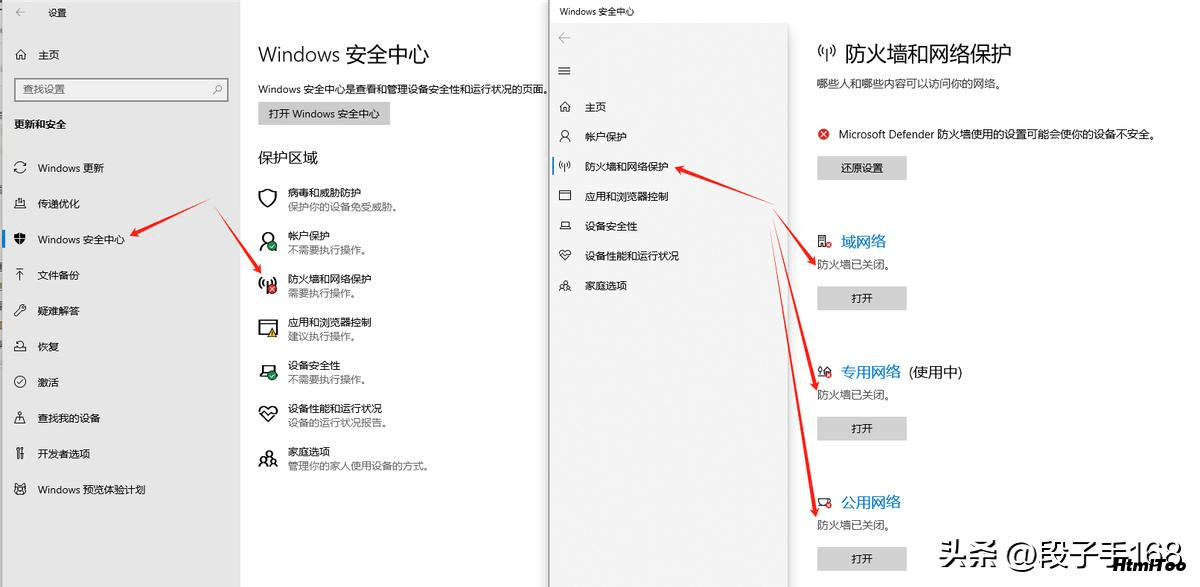Open 开发者选项 icon in sidebar
The width and height of the screenshot is (1200, 587).
pyautogui.click(x=20, y=453)
